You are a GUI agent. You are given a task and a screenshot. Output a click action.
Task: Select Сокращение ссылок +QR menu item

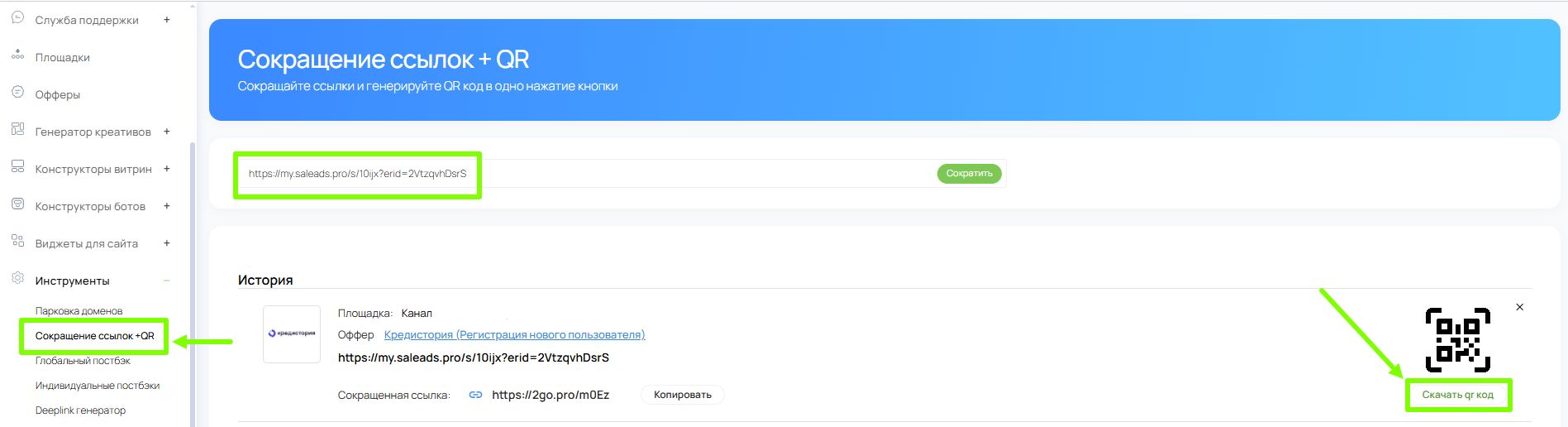coord(94,336)
